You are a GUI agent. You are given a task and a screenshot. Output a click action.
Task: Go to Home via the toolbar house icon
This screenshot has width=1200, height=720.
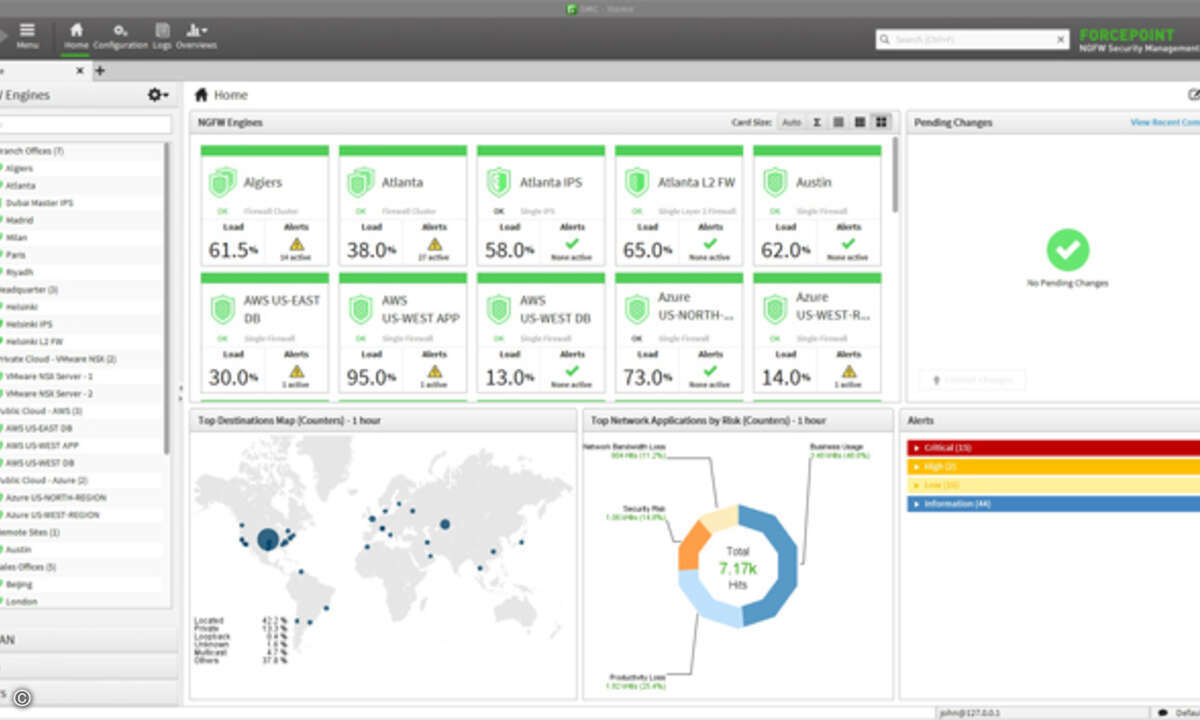click(x=76, y=36)
